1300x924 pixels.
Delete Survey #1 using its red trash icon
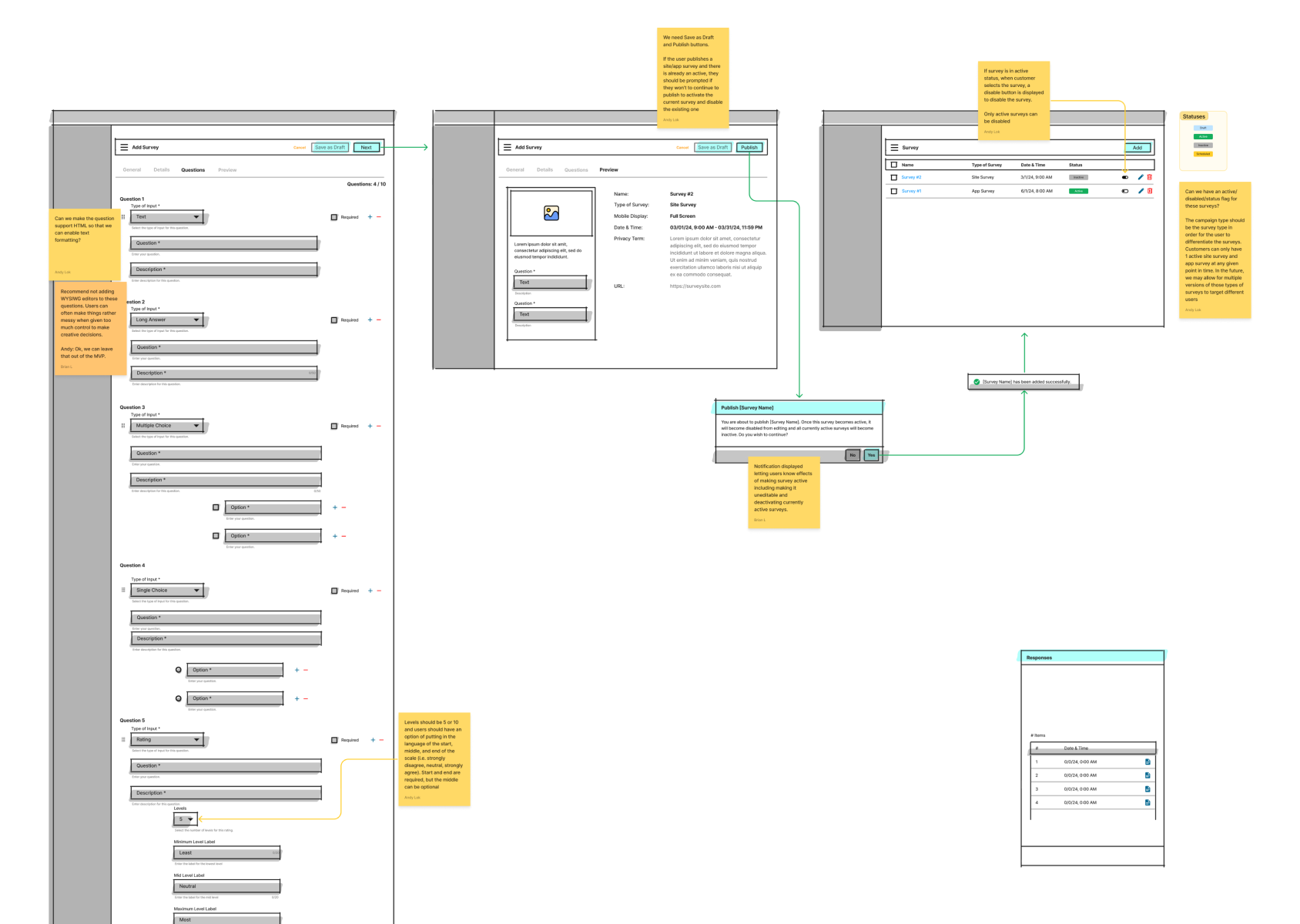[1150, 191]
